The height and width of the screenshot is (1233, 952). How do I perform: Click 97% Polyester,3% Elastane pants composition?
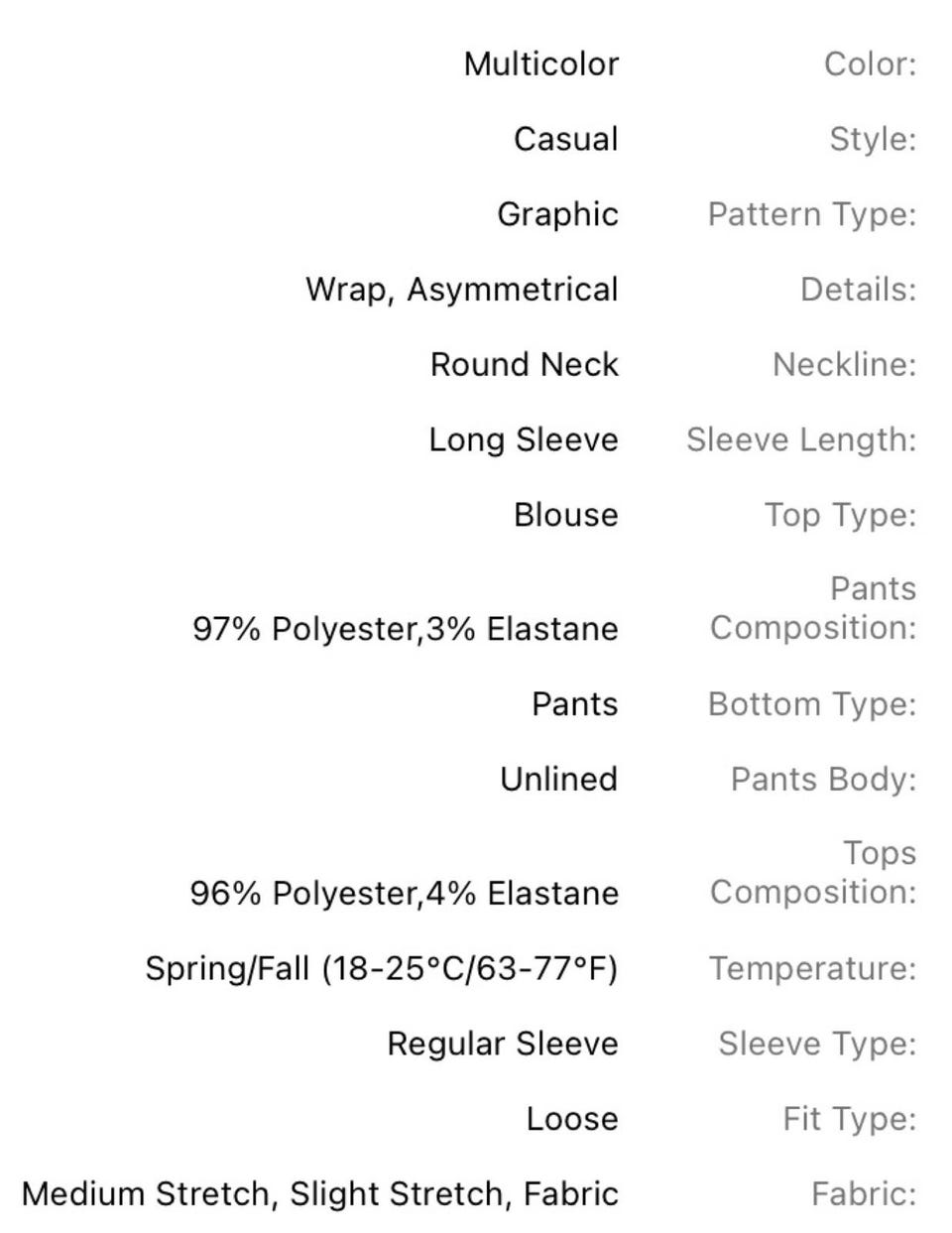click(x=405, y=629)
